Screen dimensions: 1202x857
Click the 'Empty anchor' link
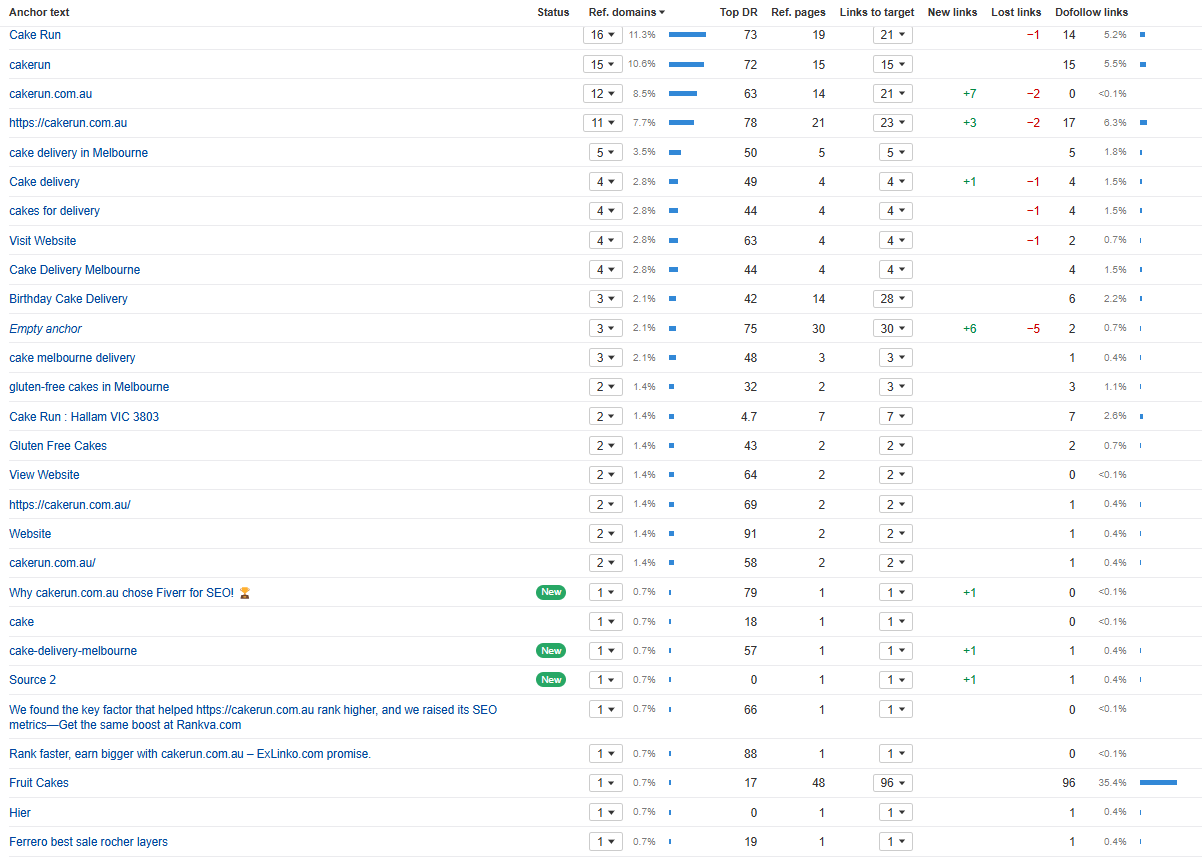[45, 329]
